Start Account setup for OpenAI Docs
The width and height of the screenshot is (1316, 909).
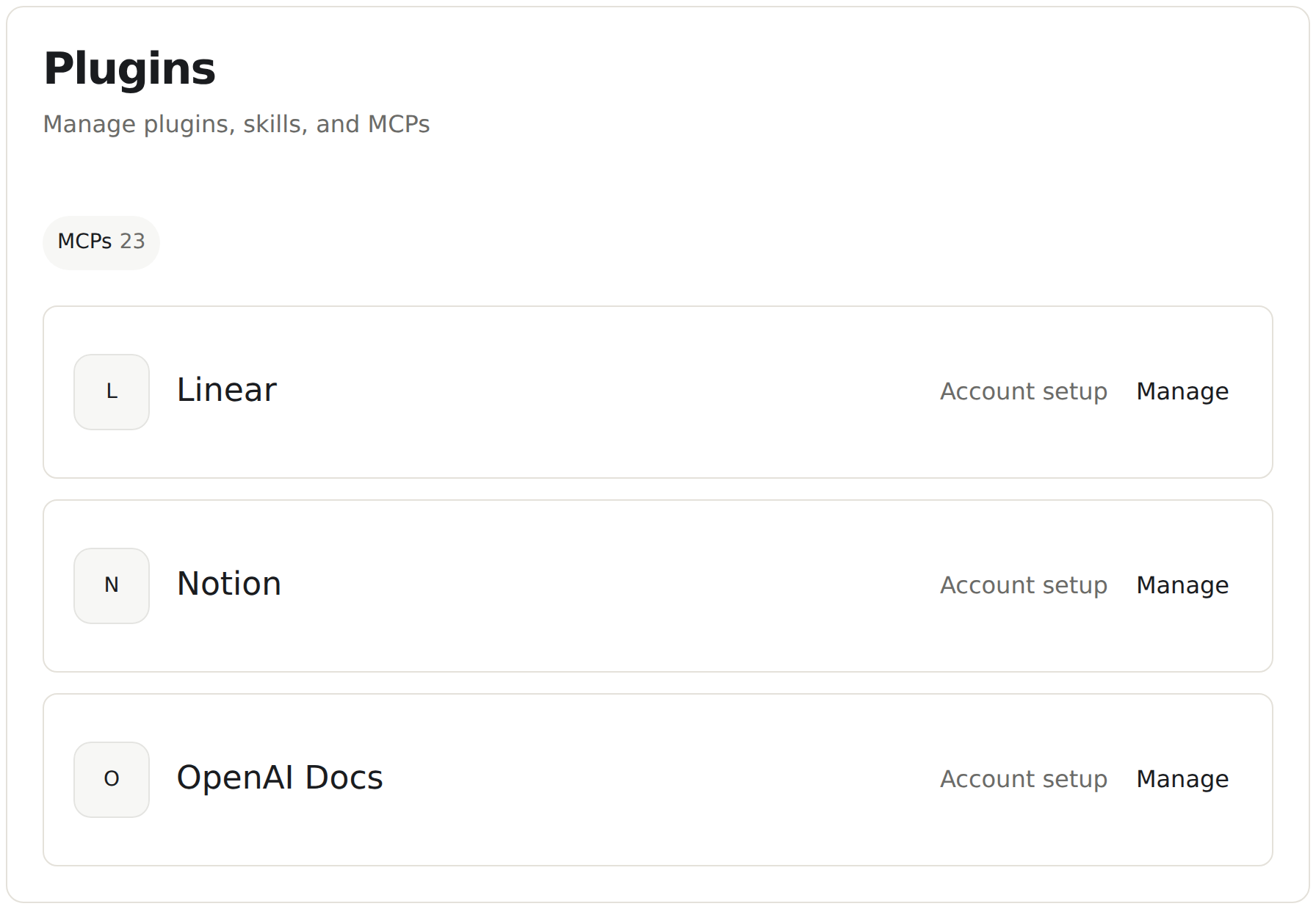pyautogui.click(x=1024, y=779)
